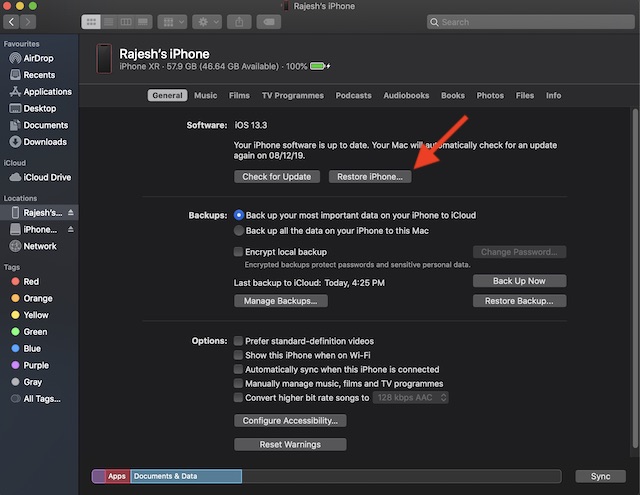Switch to the General tab

[x=167, y=95]
